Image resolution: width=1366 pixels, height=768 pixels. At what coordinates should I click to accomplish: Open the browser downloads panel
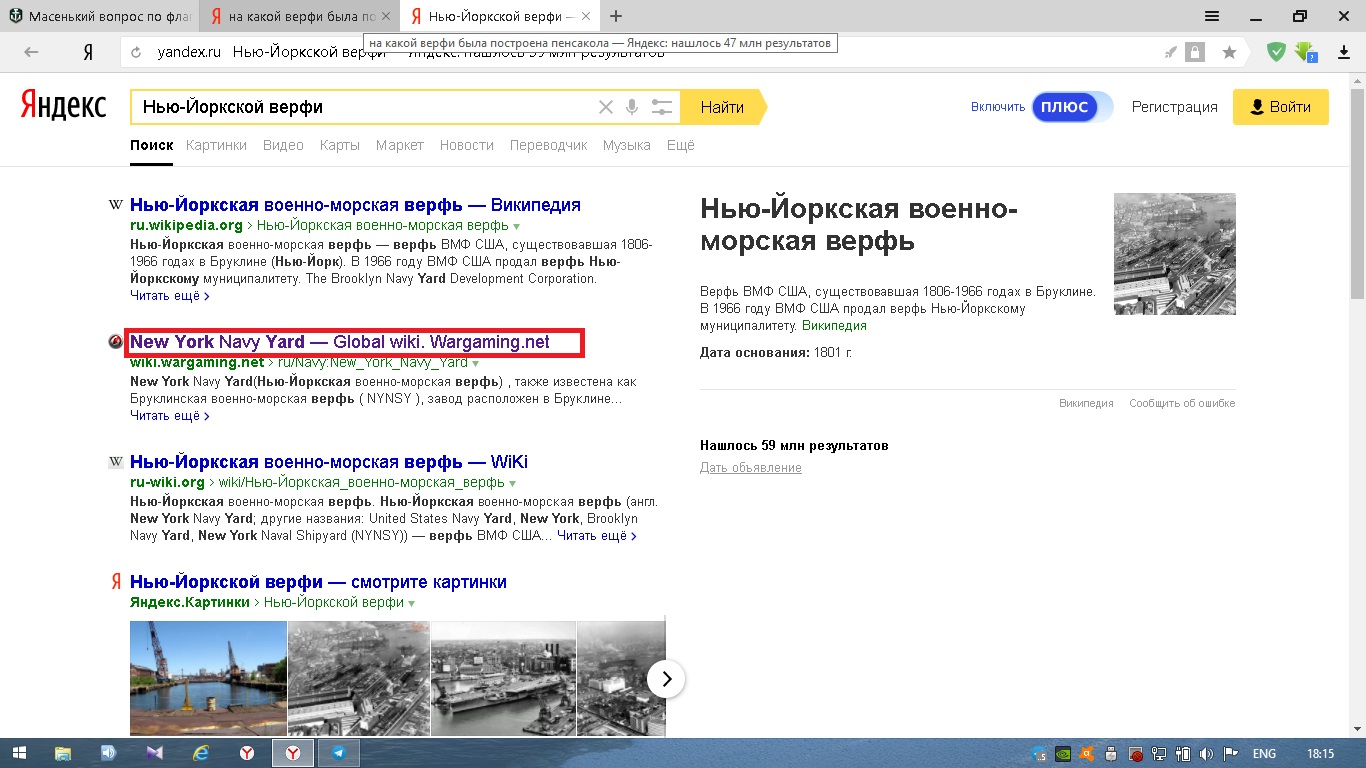click(x=1344, y=52)
